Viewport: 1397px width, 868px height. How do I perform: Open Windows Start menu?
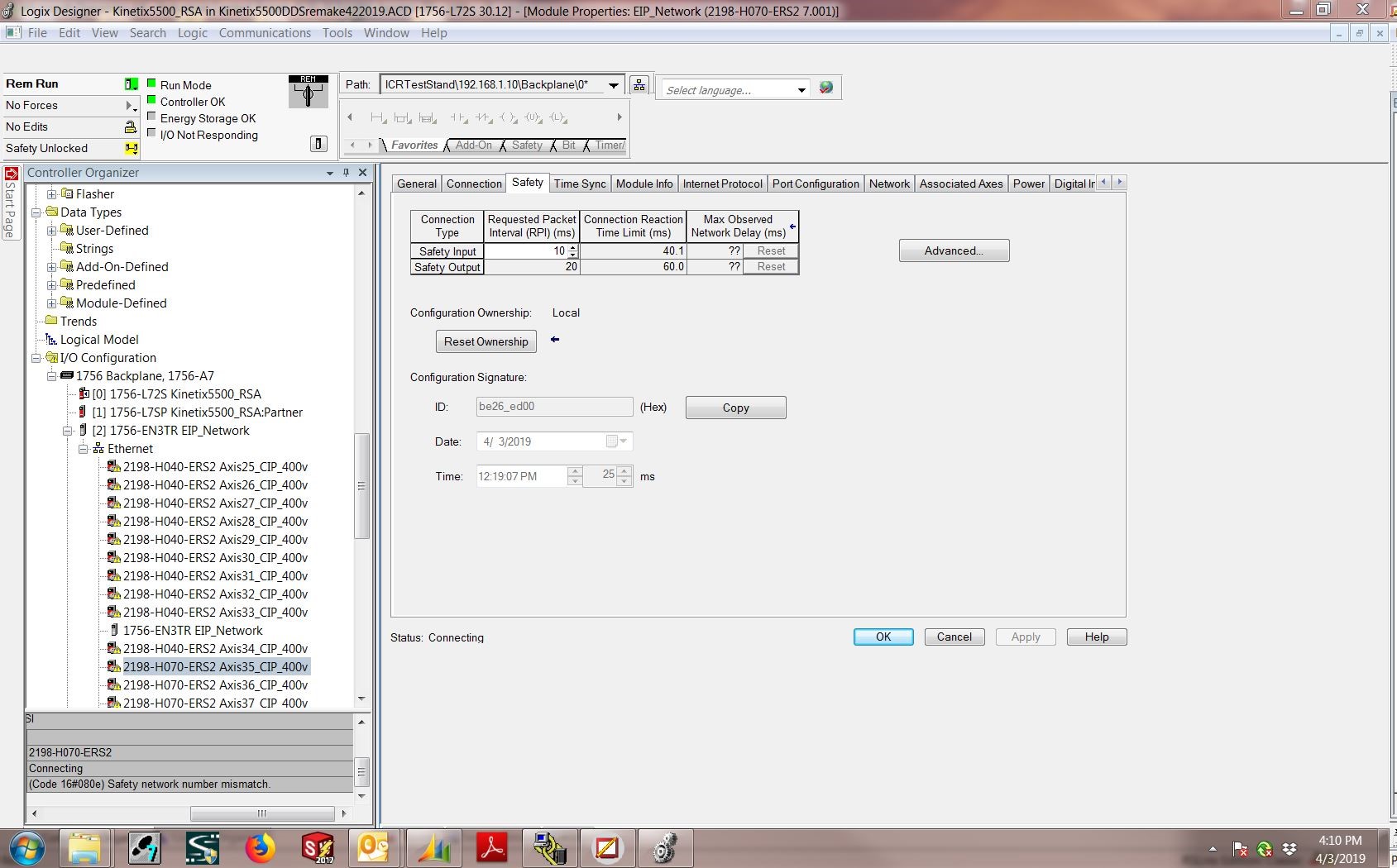27,848
